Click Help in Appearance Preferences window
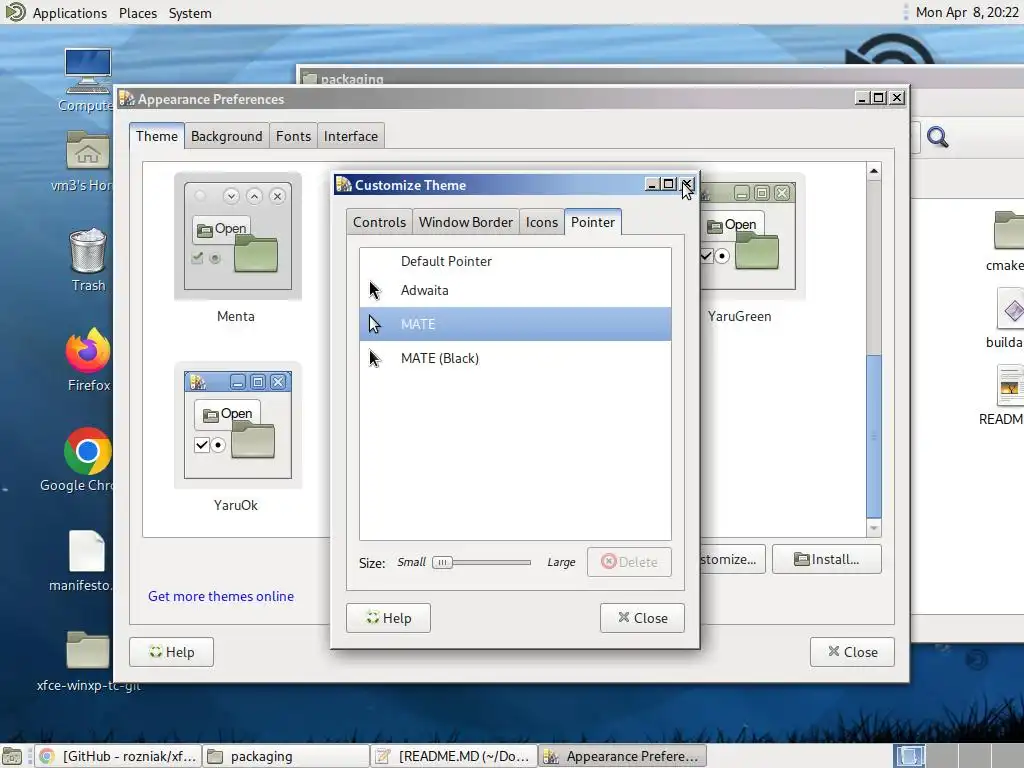 (x=172, y=652)
